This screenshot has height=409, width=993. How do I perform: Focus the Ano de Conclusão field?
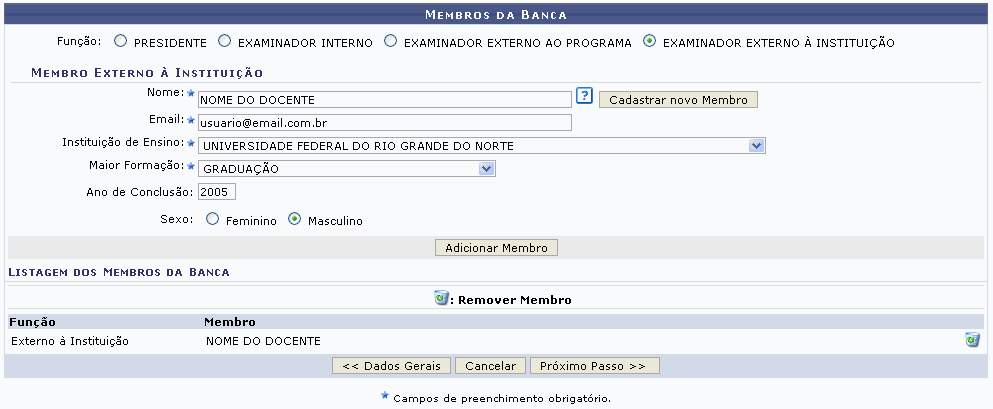(x=216, y=192)
